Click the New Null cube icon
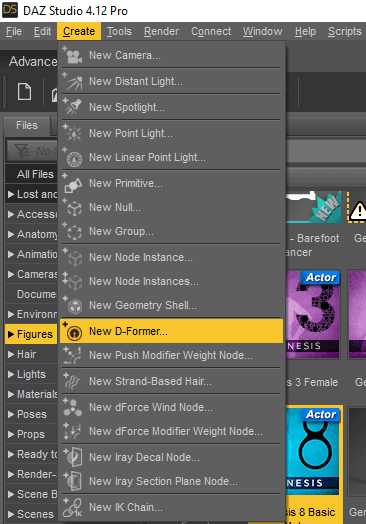 (74, 208)
